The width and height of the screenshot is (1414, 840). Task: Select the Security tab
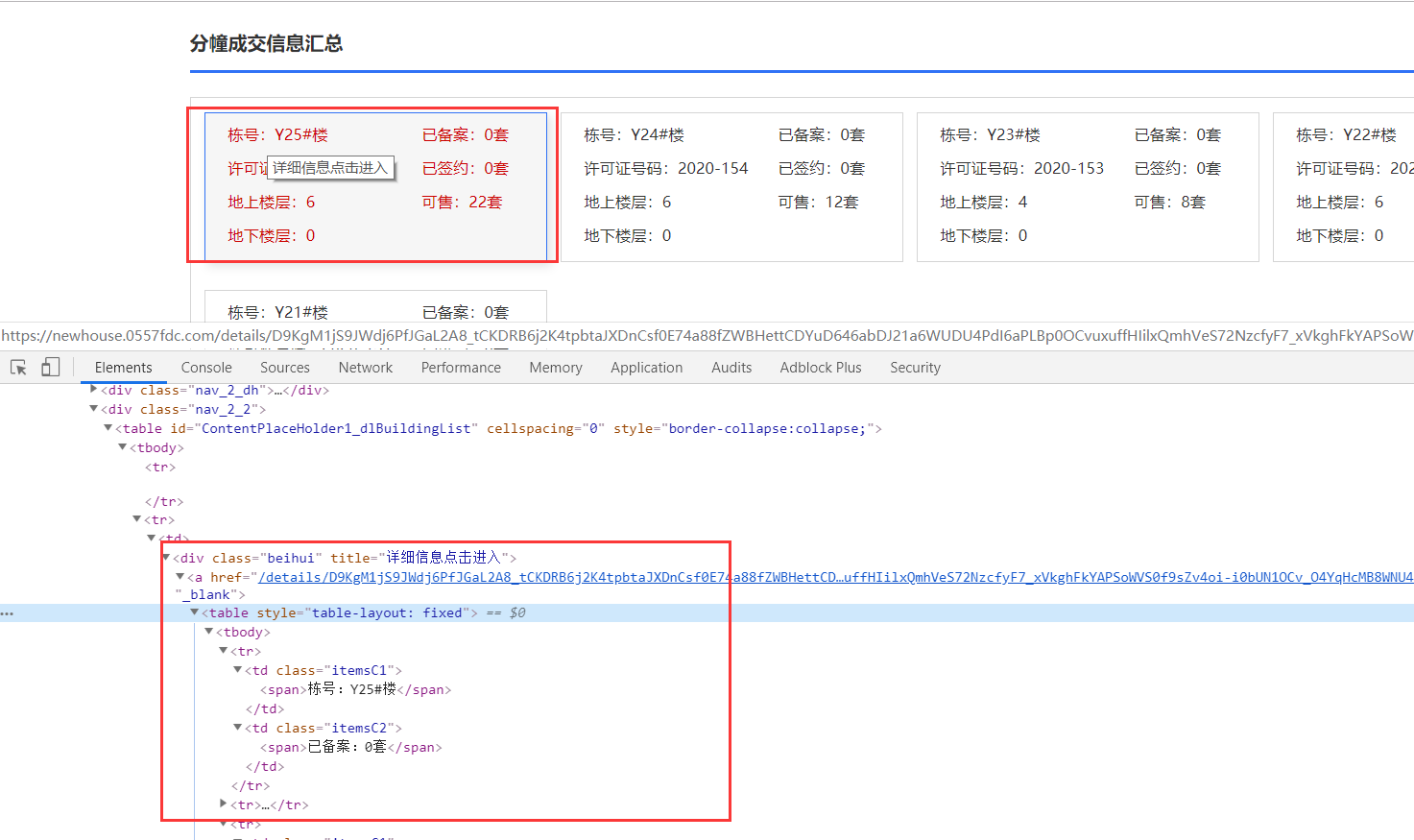pos(915,368)
